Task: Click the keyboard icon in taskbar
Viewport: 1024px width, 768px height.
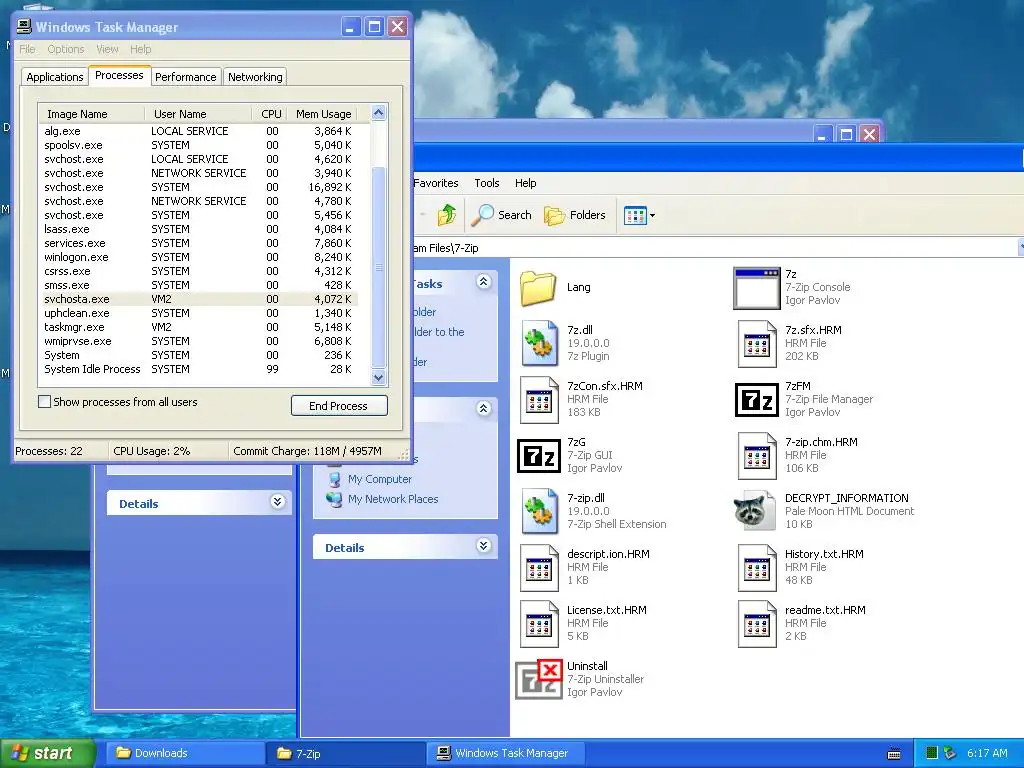Action: click(894, 754)
